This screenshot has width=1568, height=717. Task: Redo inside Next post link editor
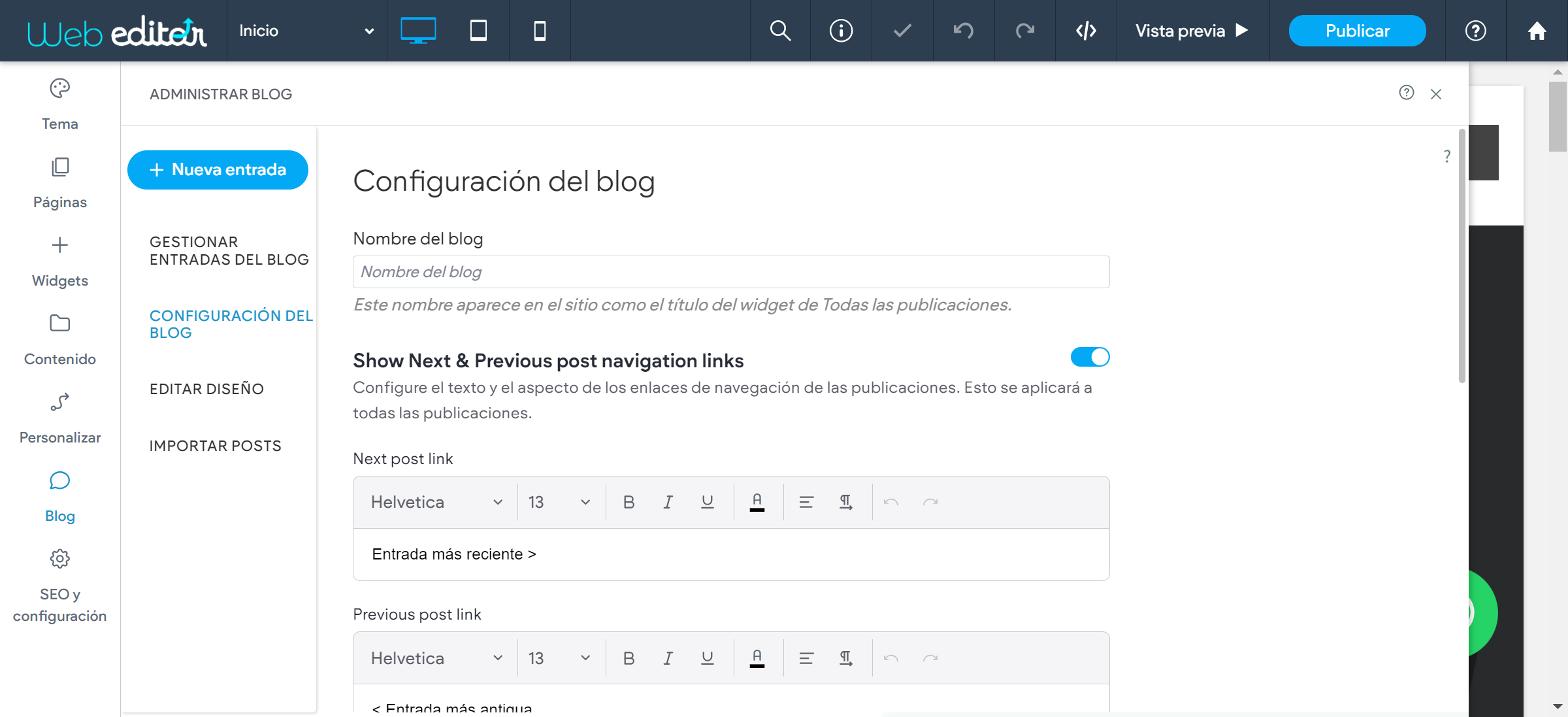tap(930, 502)
